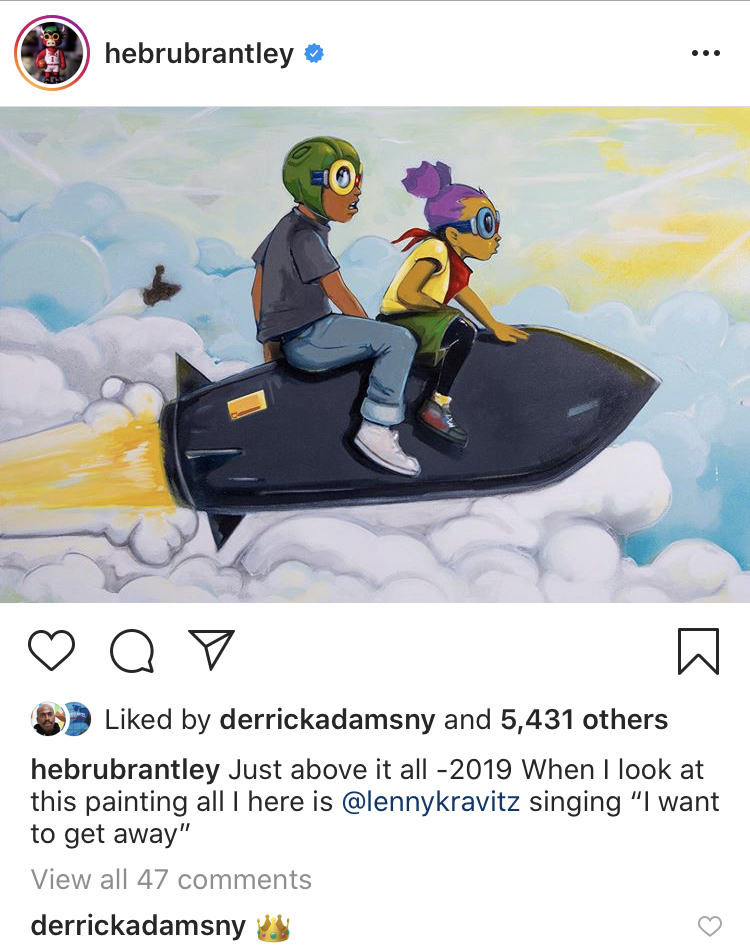
Task: Open derrickadamsny commenter profile name
Action: 138,926
